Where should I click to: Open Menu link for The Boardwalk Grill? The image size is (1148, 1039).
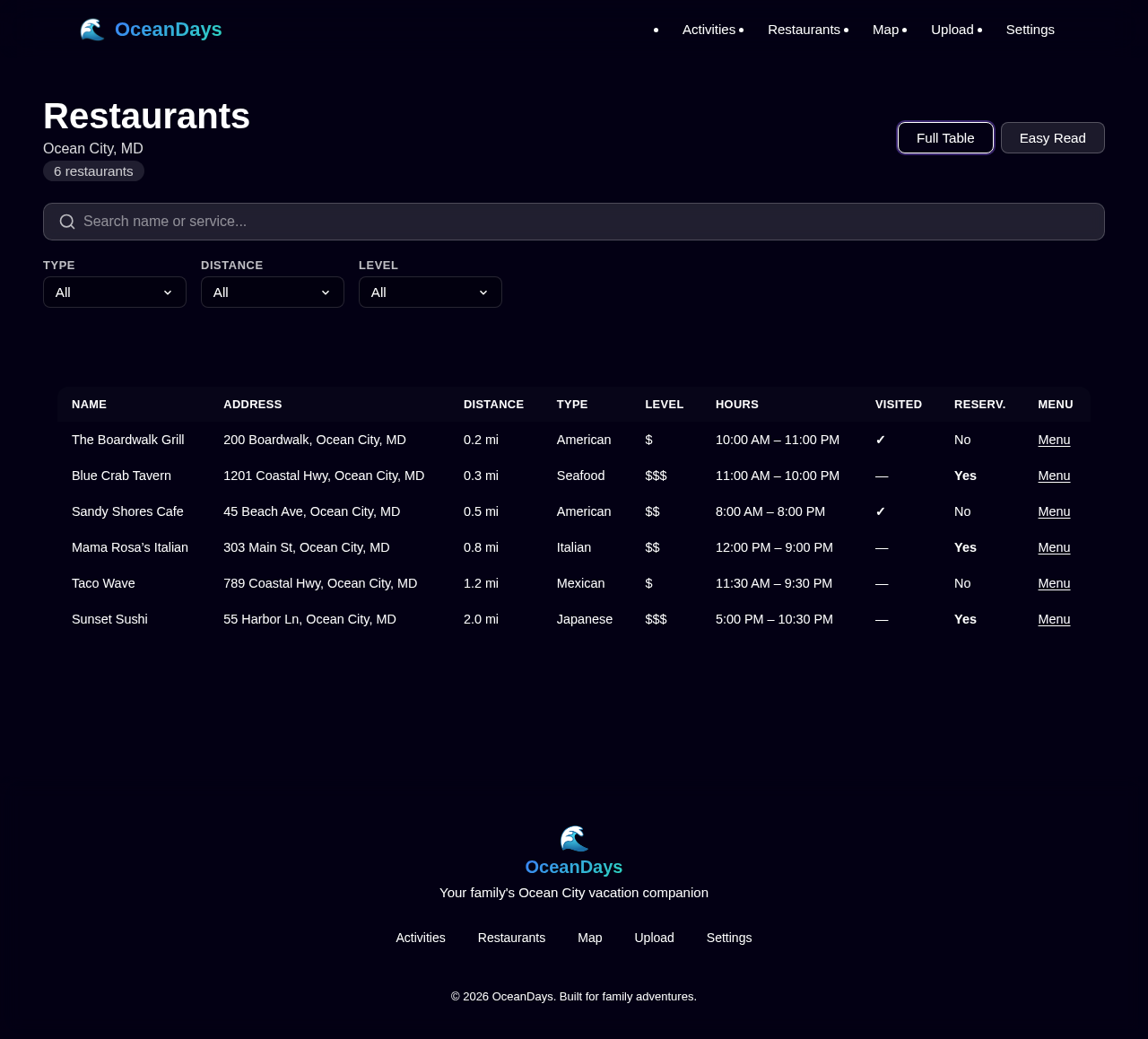point(1054,440)
